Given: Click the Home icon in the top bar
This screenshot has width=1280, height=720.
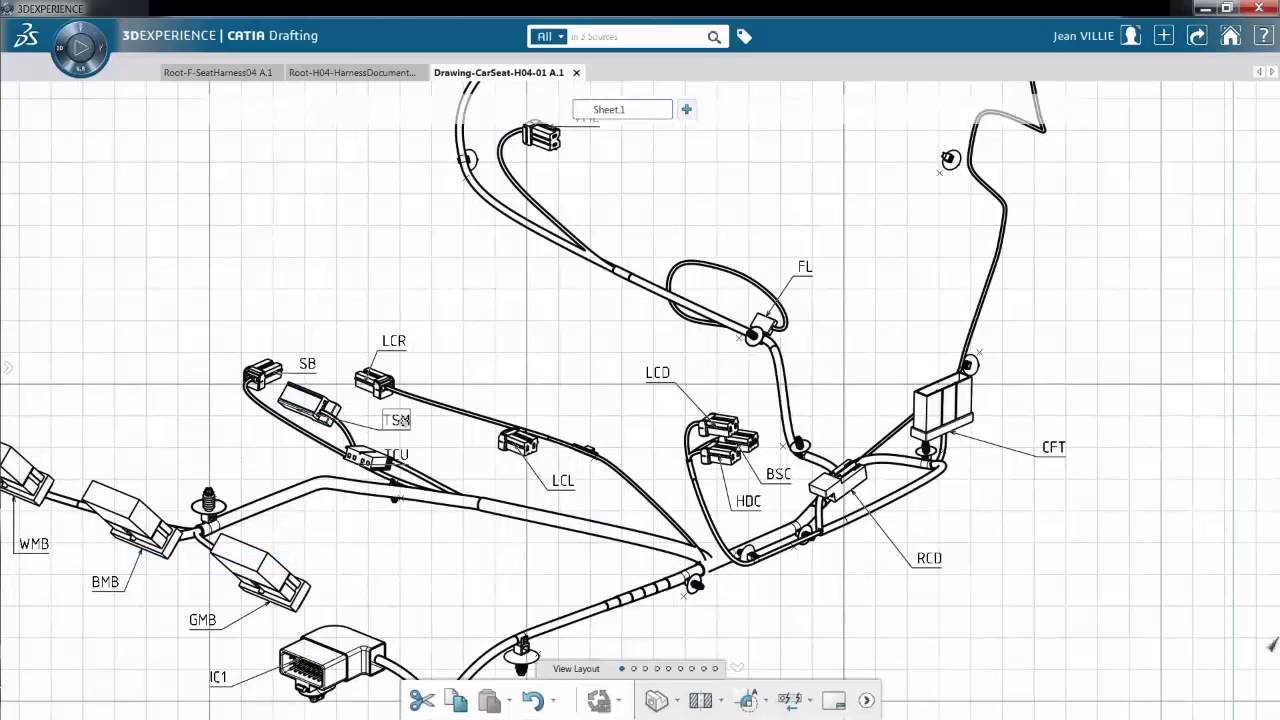Looking at the screenshot, I should [1230, 35].
